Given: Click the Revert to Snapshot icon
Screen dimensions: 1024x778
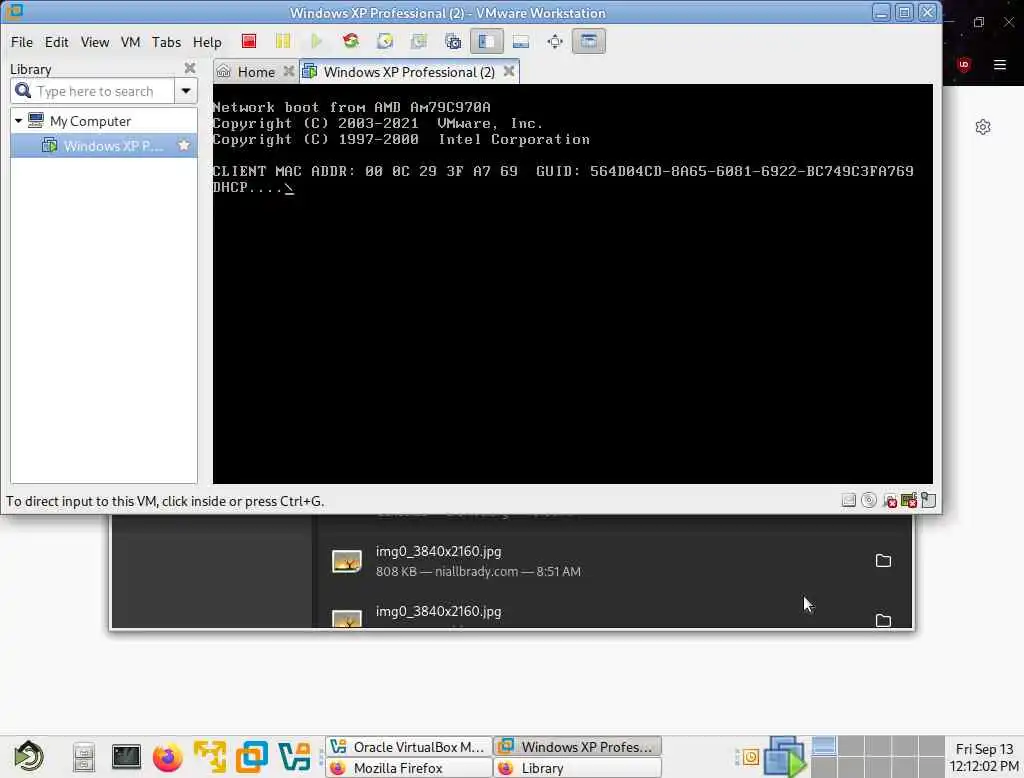Looking at the screenshot, I should coord(419,41).
